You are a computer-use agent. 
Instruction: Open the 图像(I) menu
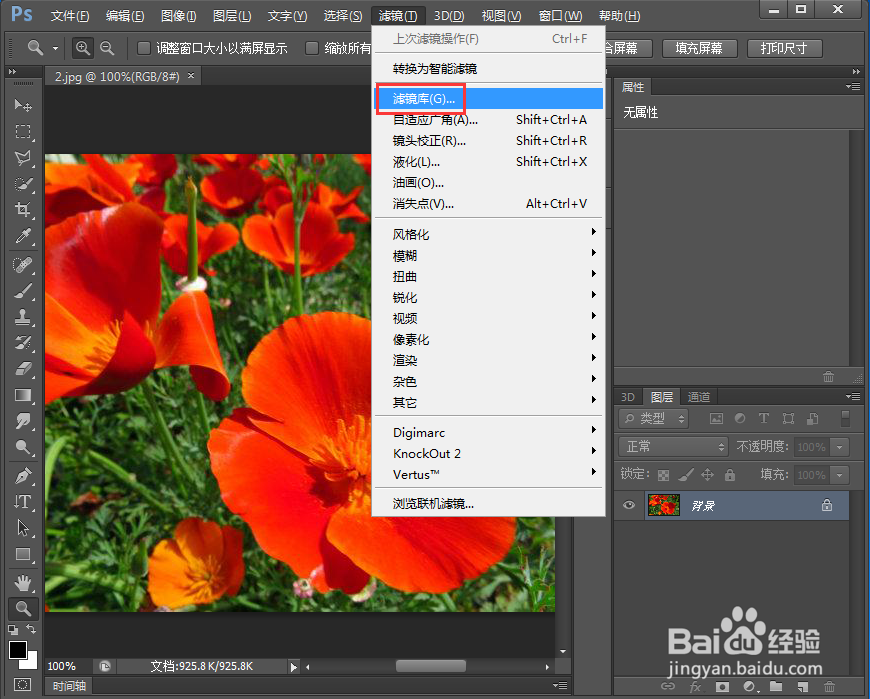tap(179, 16)
